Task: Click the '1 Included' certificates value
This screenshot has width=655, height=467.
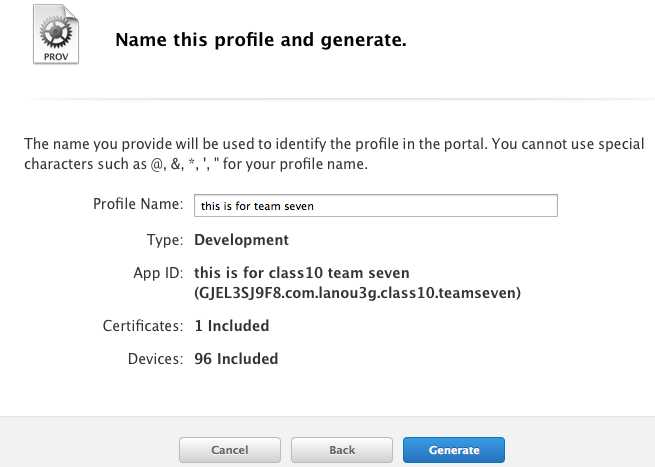Action: tap(231, 326)
